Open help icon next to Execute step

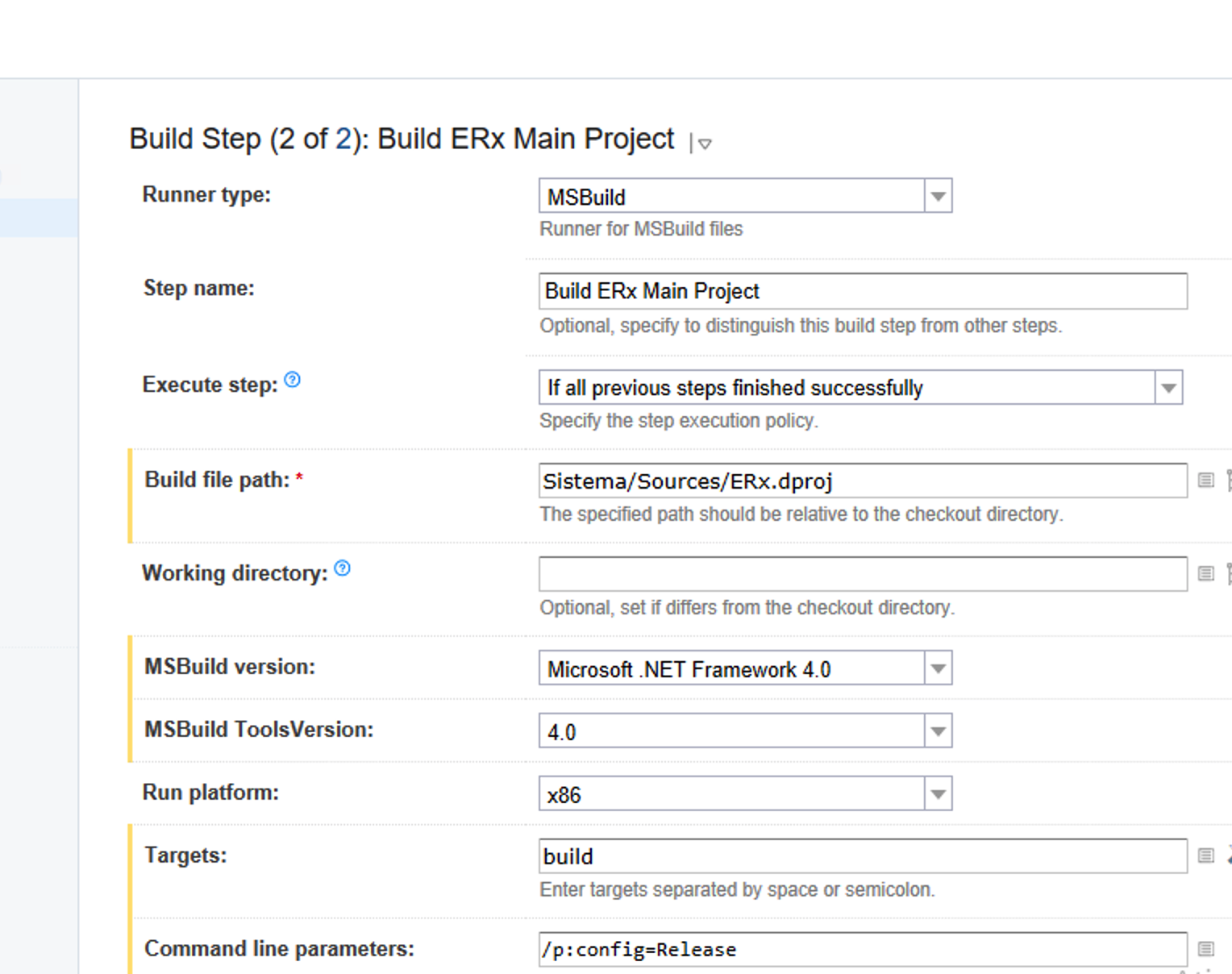click(293, 380)
